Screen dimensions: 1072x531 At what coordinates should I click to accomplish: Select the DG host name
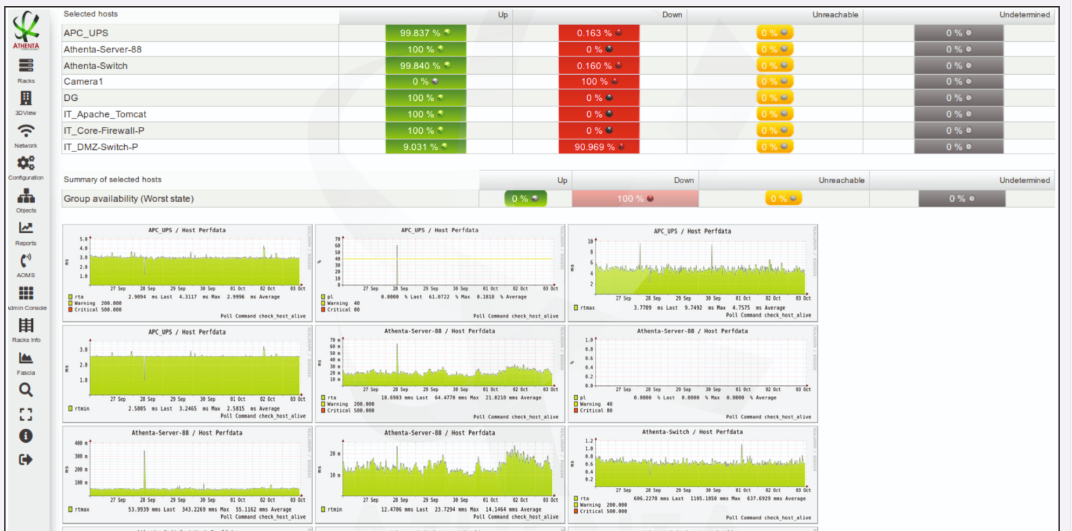(71, 98)
